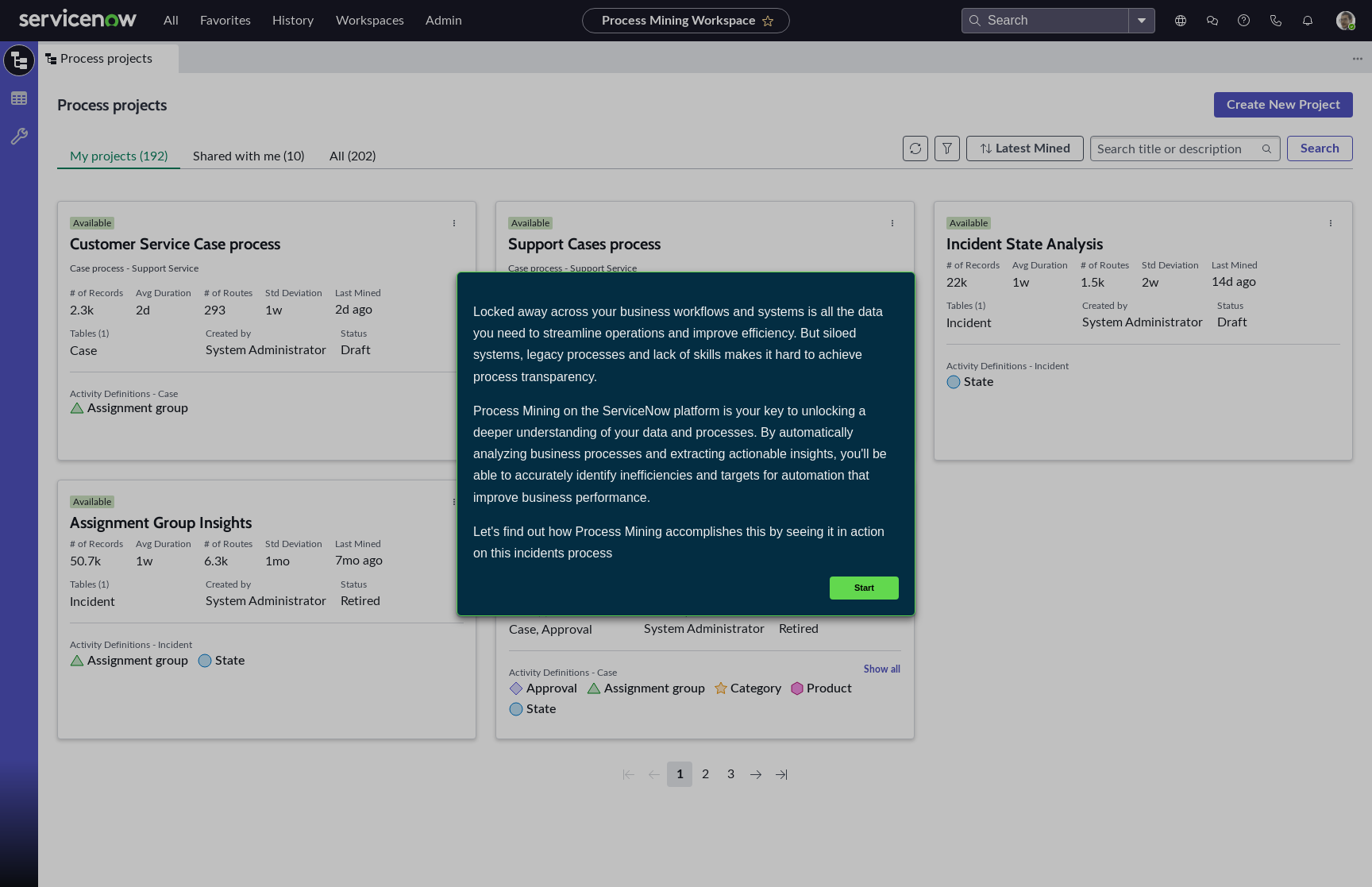Open the help question mark icon
The height and width of the screenshot is (887, 1372).
1244,21
